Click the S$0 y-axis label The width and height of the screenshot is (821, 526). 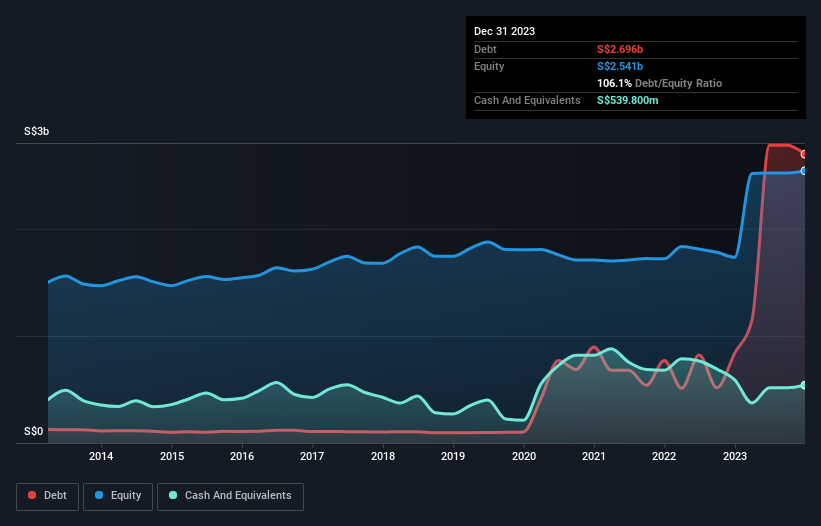[34, 431]
